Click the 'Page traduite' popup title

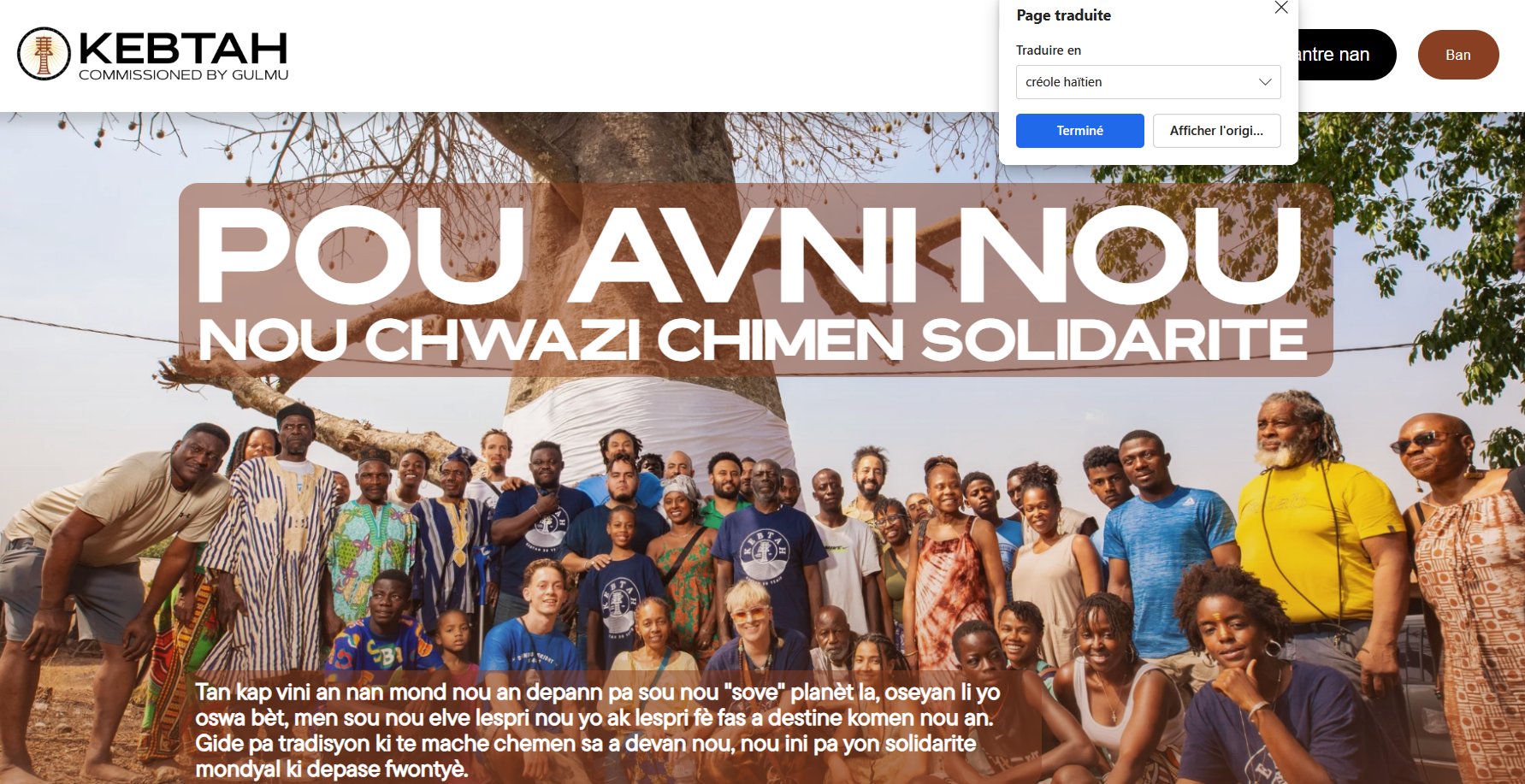[1063, 15]
